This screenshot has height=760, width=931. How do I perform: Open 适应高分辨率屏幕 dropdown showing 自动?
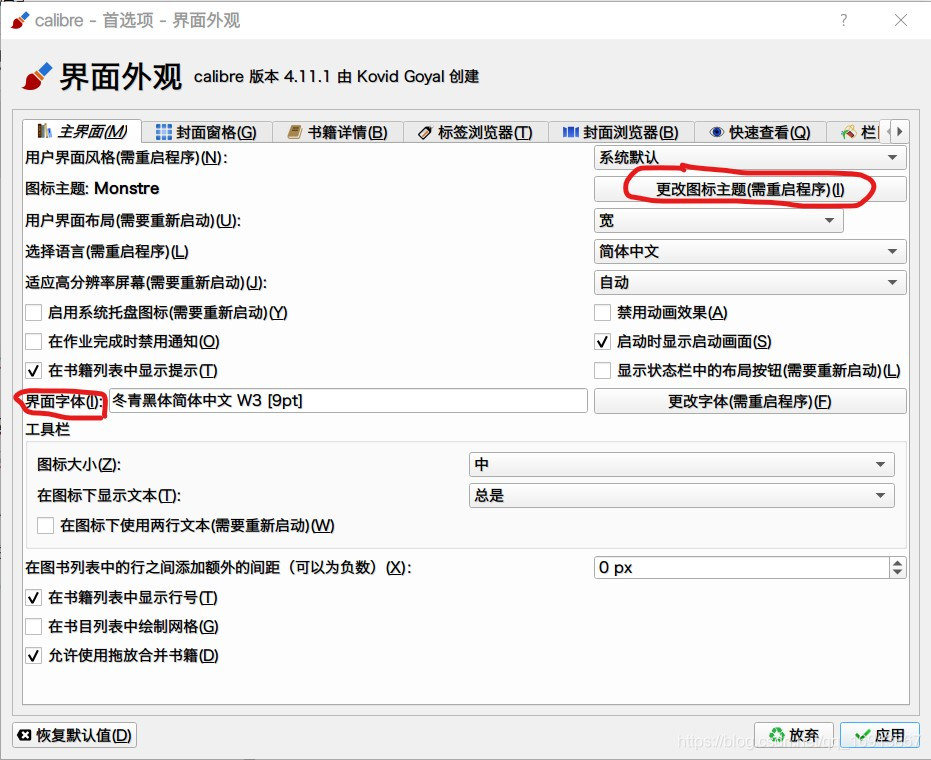click(750, 282)
